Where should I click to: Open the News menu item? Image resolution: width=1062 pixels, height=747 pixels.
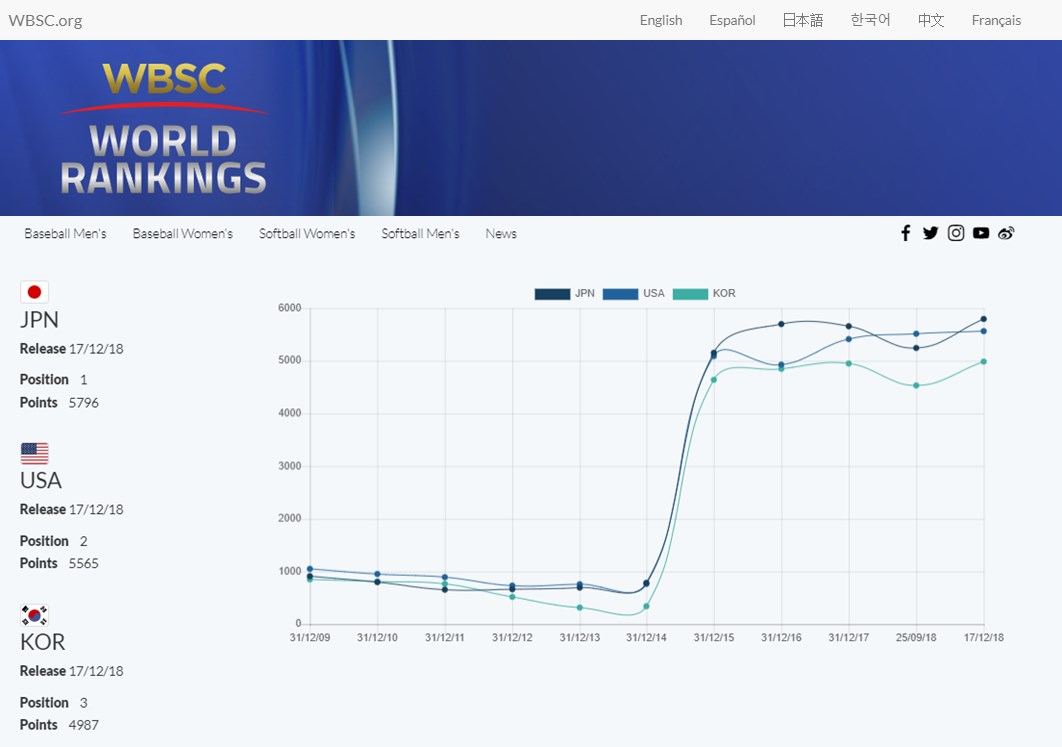pos(501,234)
